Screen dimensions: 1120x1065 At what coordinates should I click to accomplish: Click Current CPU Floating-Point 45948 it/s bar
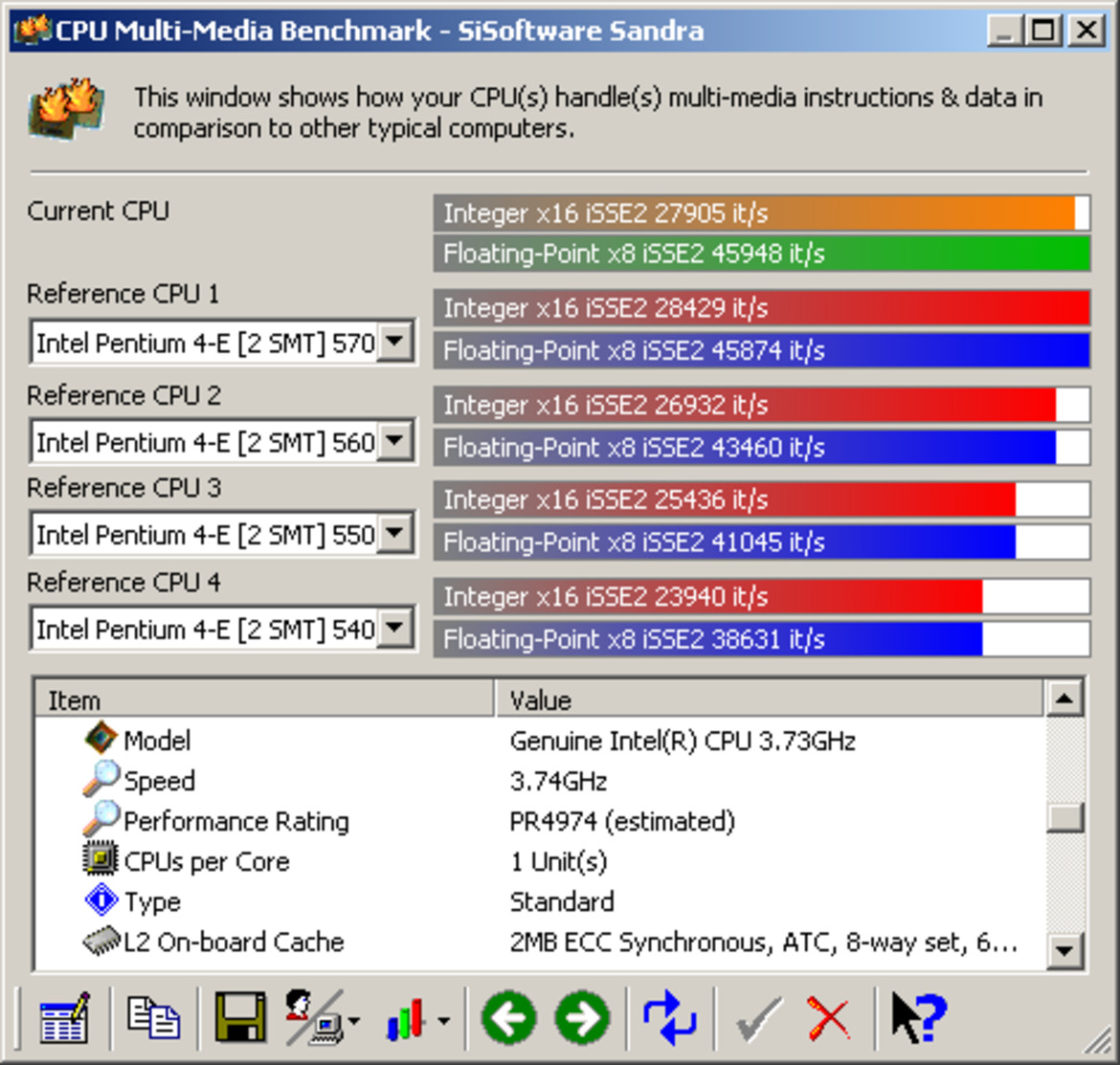point(761,254)
